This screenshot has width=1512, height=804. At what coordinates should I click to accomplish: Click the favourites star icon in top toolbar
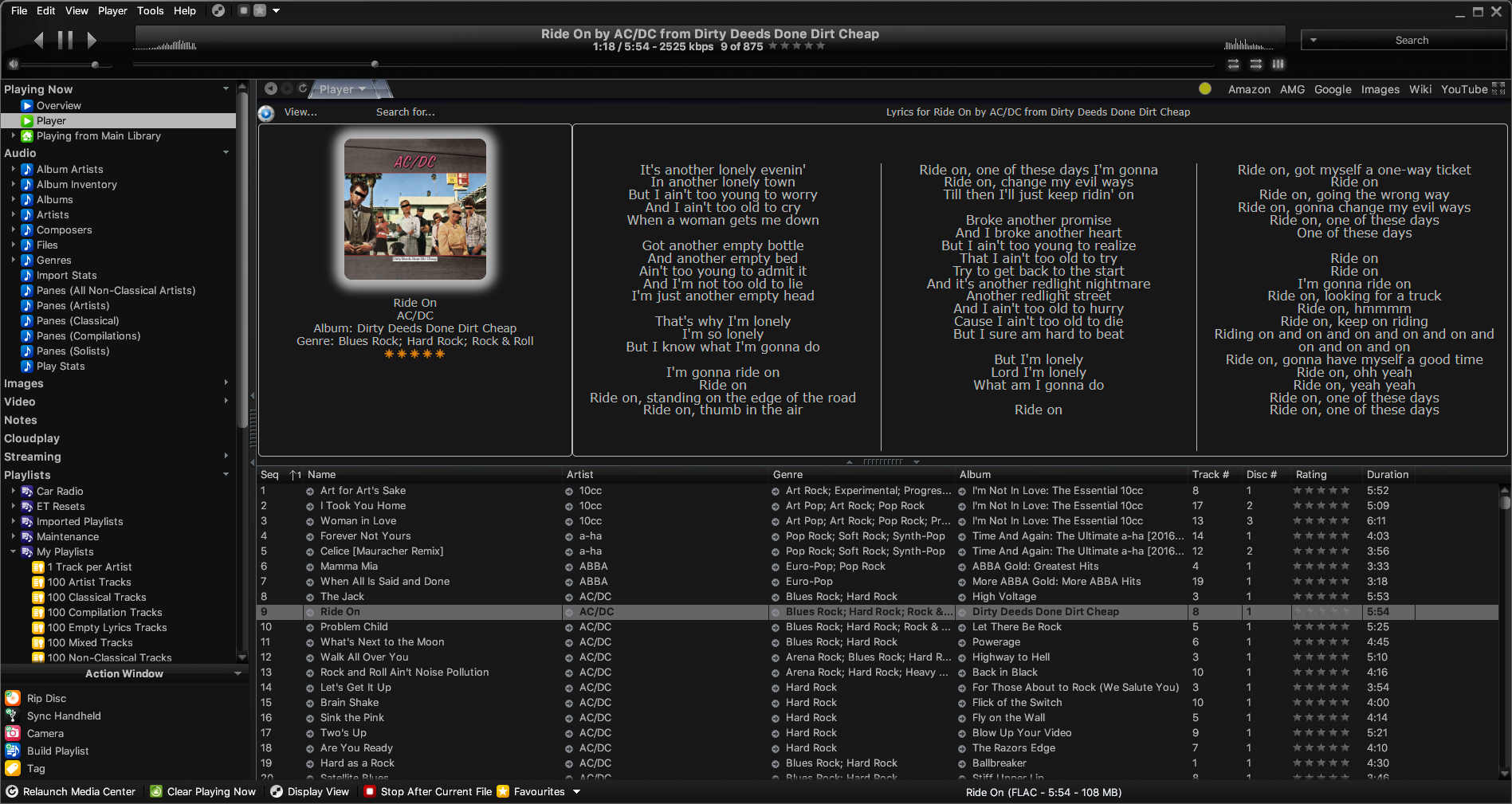[x=260, y=10]
